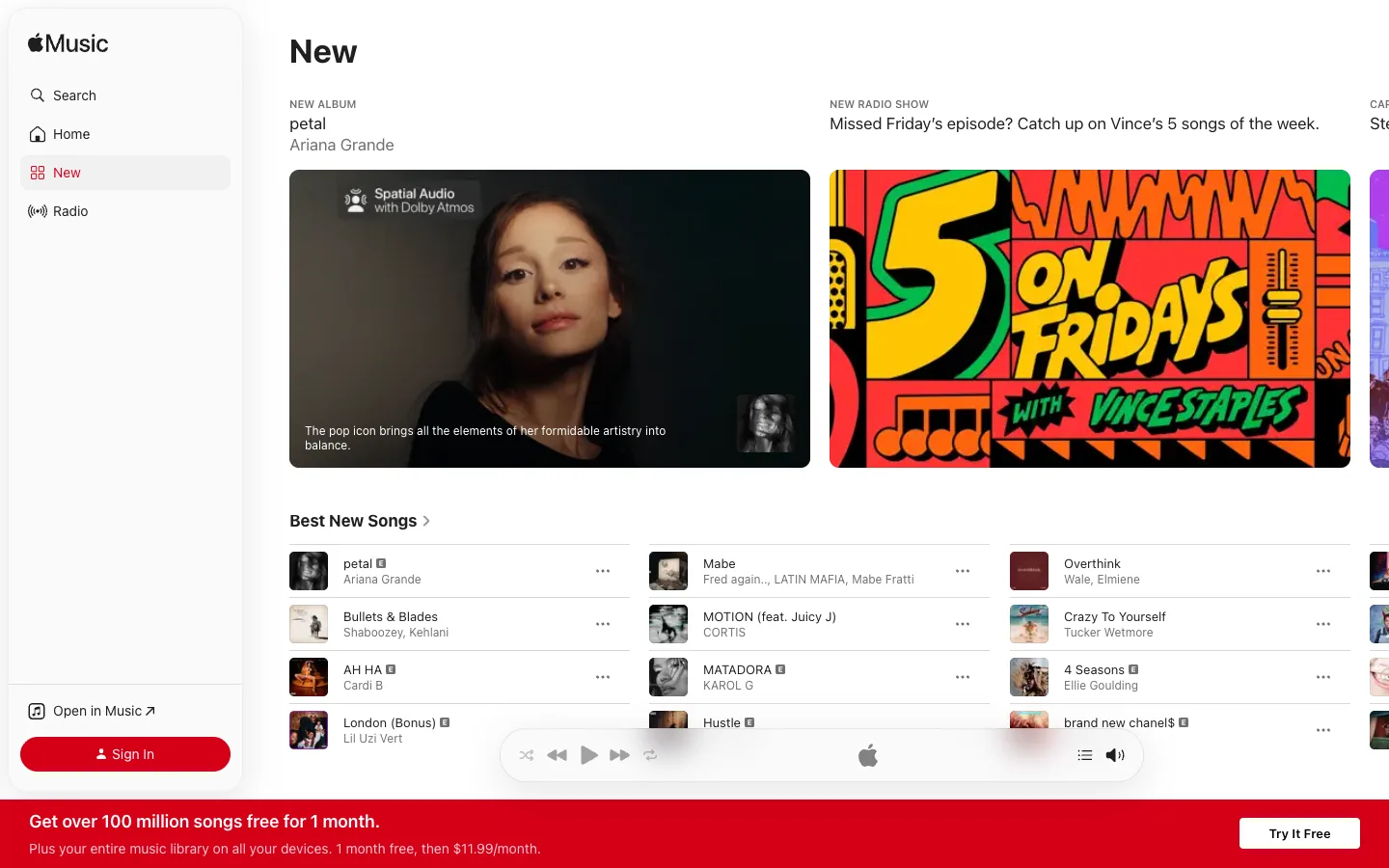This screenshot has height=868, width=1389.
Task: Open more options for petal song
Action: (x=603, y=571)
